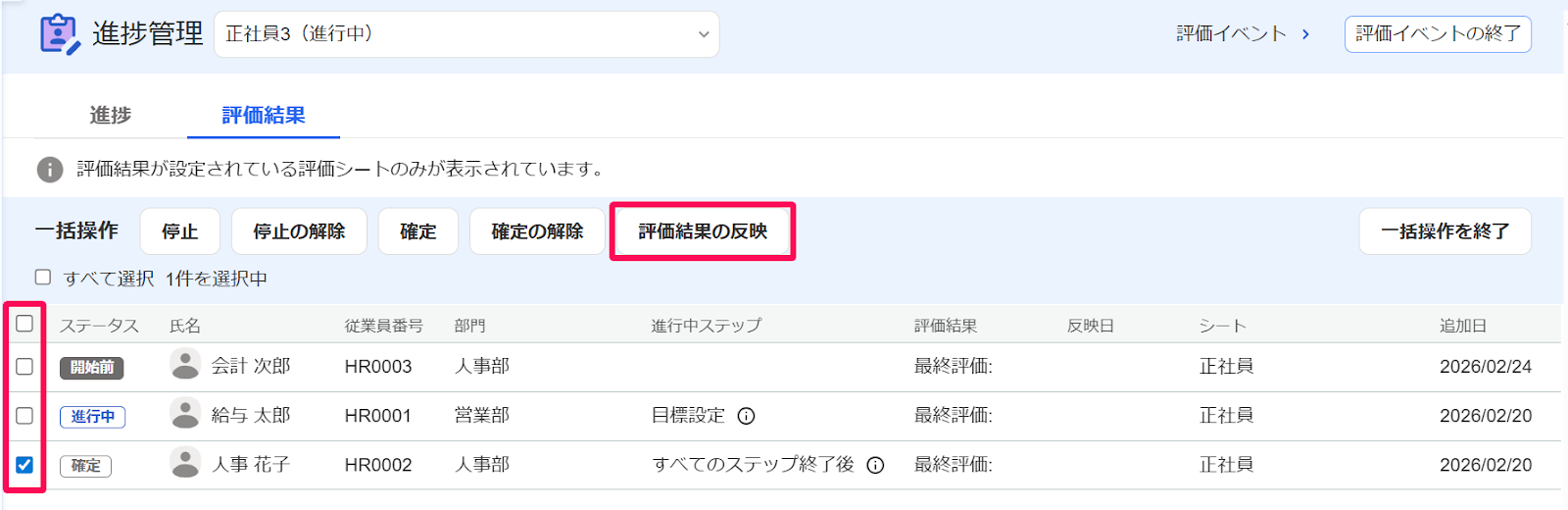1568x510 pixels.
Task: Click the 目標設定 step text
Action: (689, 416)
